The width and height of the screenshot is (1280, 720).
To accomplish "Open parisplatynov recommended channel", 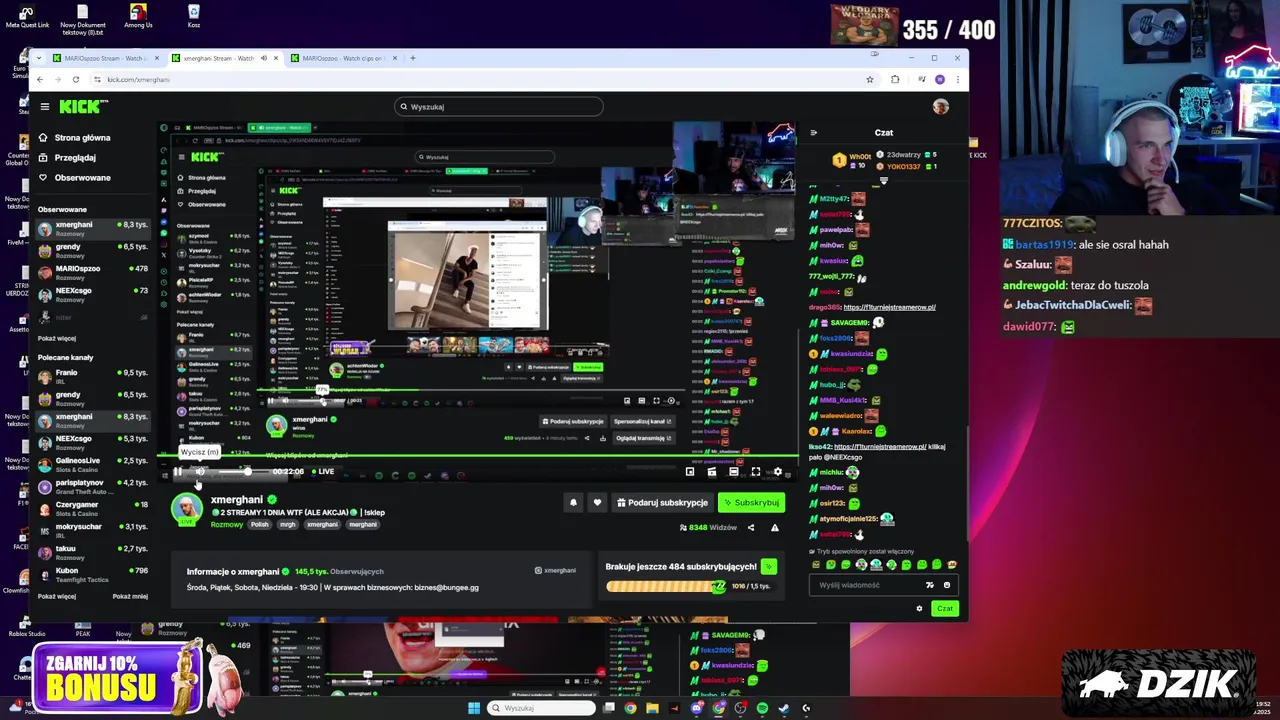I will [x=93, y=487].
